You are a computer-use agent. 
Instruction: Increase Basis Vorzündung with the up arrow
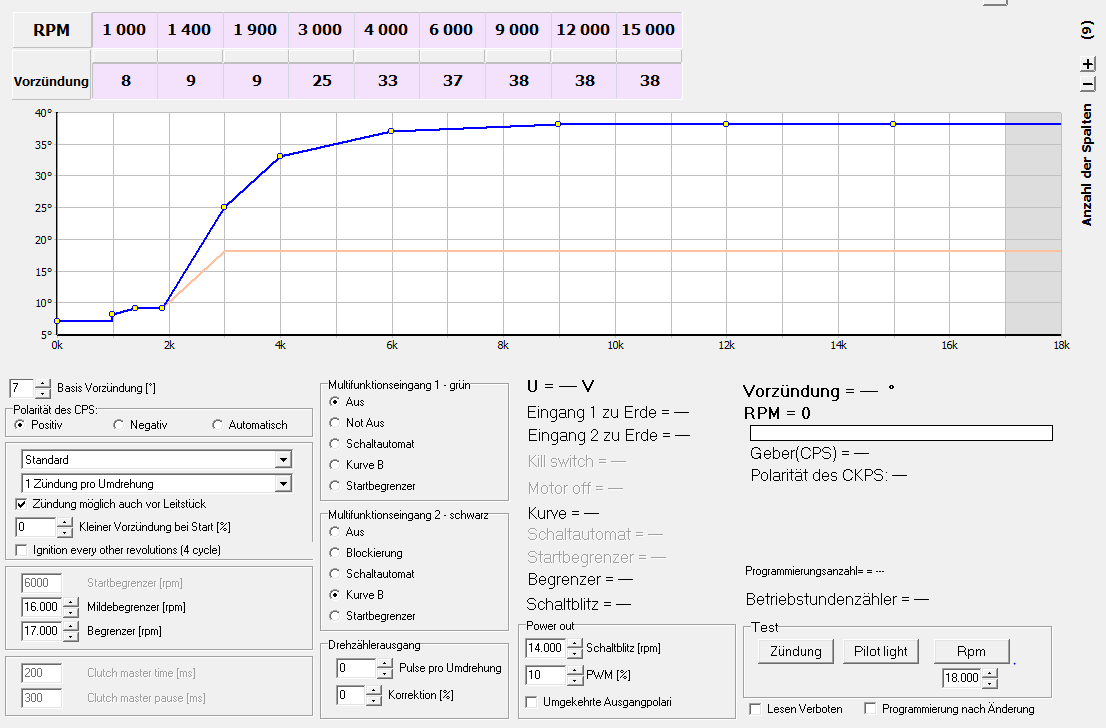pyautogui.click(x=42, y=383)
